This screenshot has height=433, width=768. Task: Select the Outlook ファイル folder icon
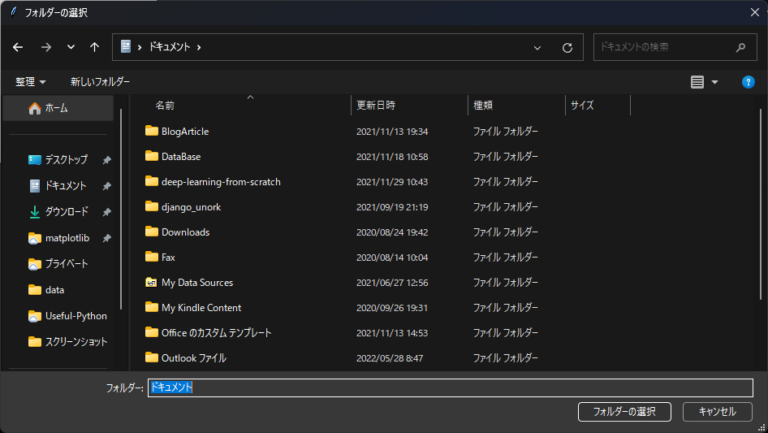coord(151,358)
